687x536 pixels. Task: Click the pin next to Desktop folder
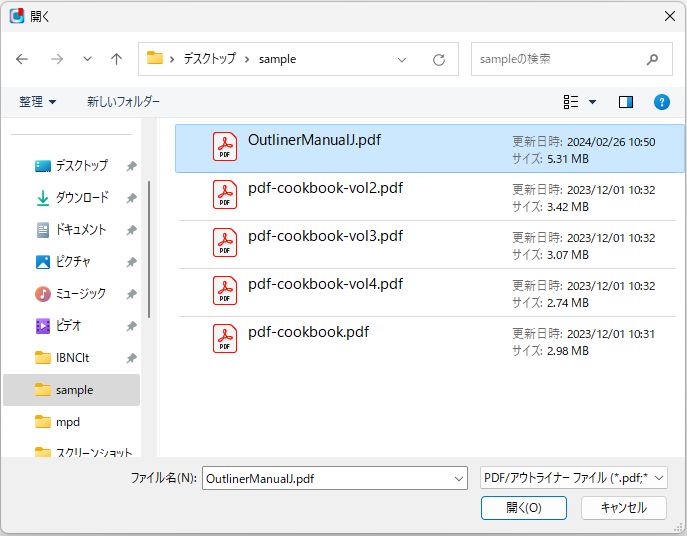132,166
